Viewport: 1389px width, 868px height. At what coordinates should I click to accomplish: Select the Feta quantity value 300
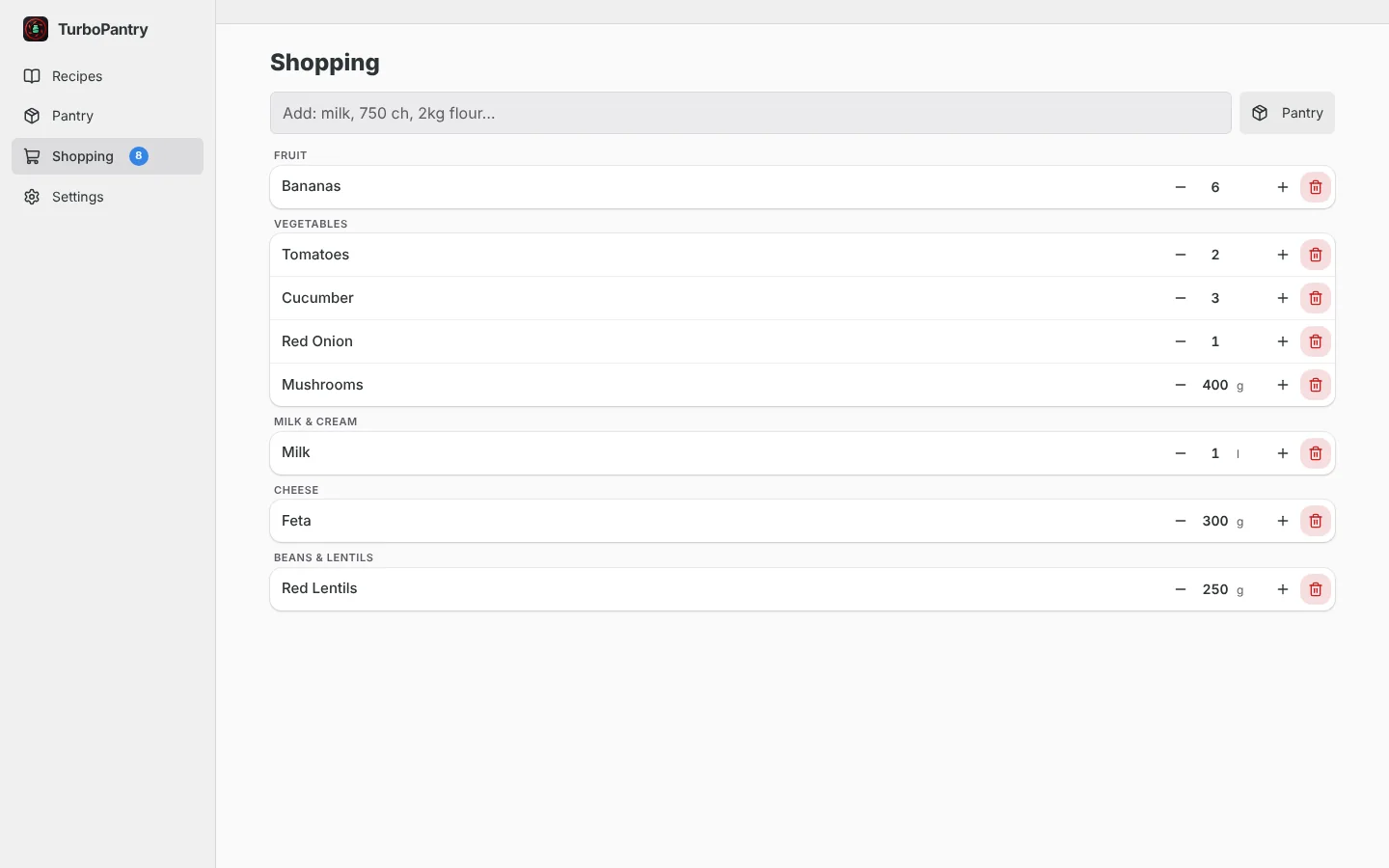coord(1215,521)
